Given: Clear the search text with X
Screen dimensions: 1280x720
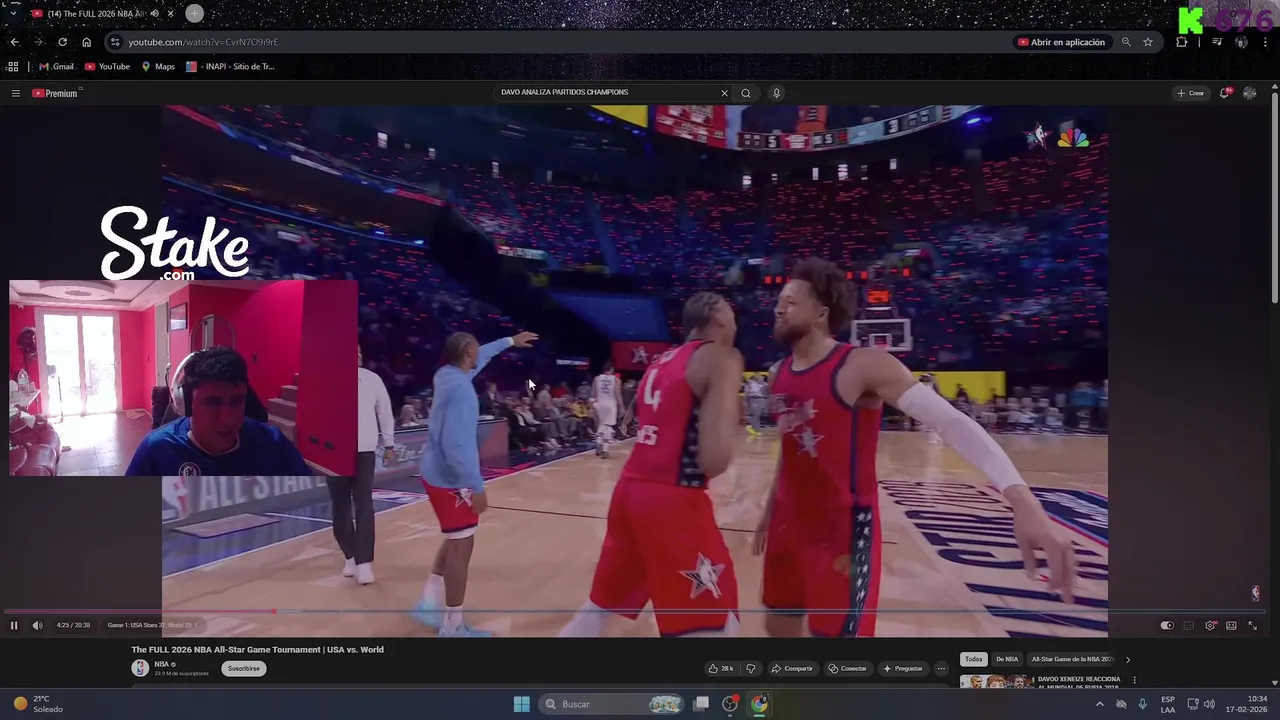Looking at the screenshot, I should 725,93.
